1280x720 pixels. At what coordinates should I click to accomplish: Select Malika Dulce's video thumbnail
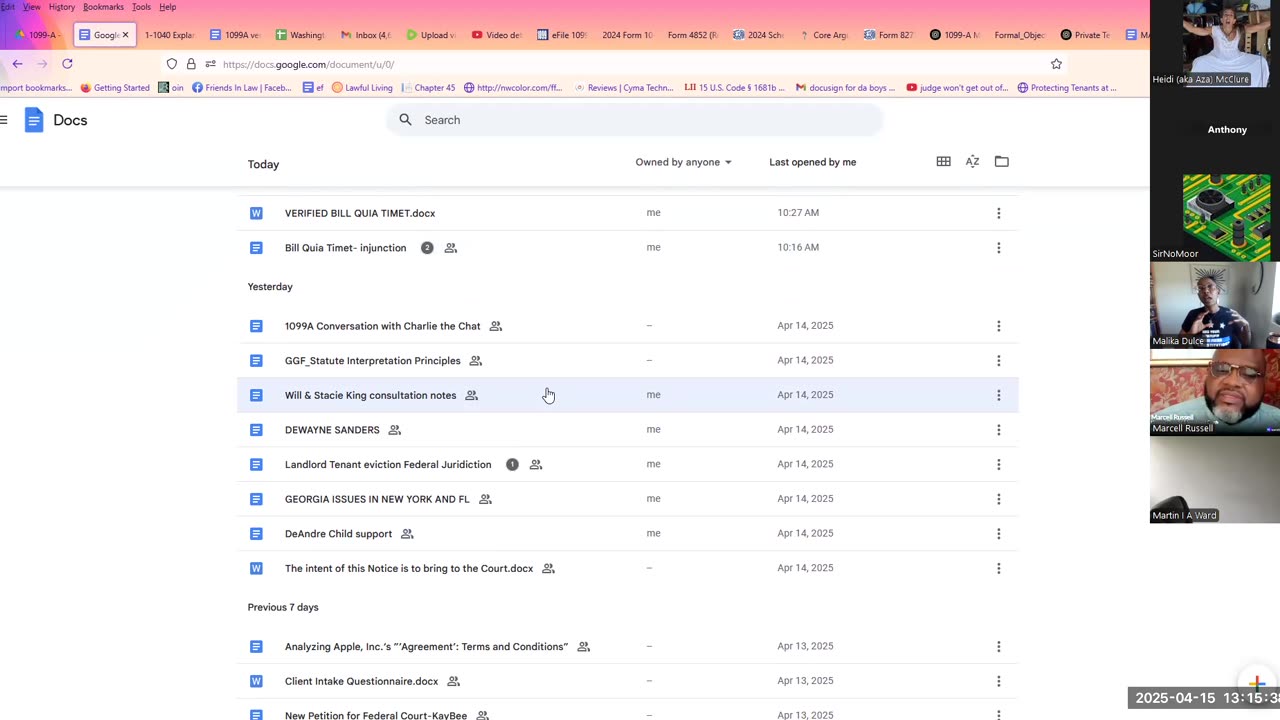tap(1215, 306)
